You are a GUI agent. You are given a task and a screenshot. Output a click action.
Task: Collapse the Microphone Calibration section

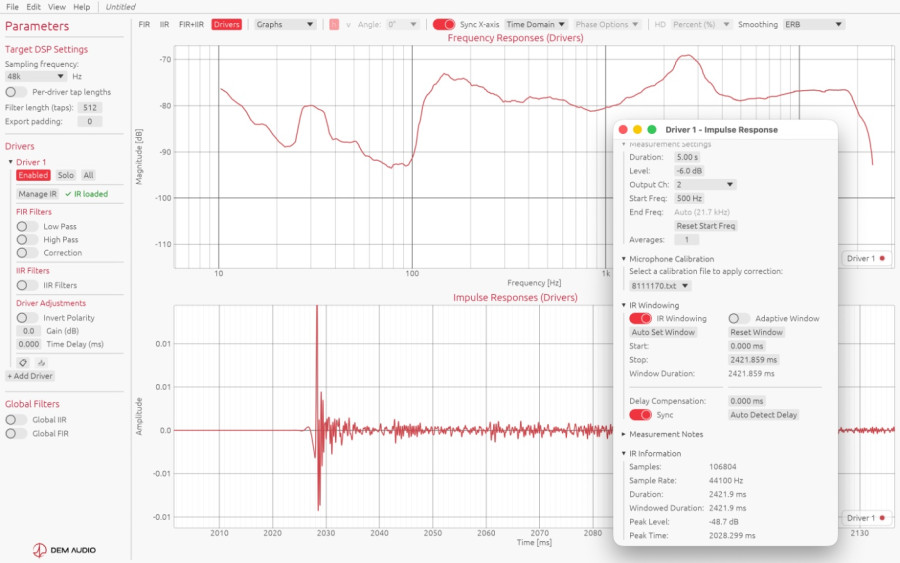click(x=624, y=259)
